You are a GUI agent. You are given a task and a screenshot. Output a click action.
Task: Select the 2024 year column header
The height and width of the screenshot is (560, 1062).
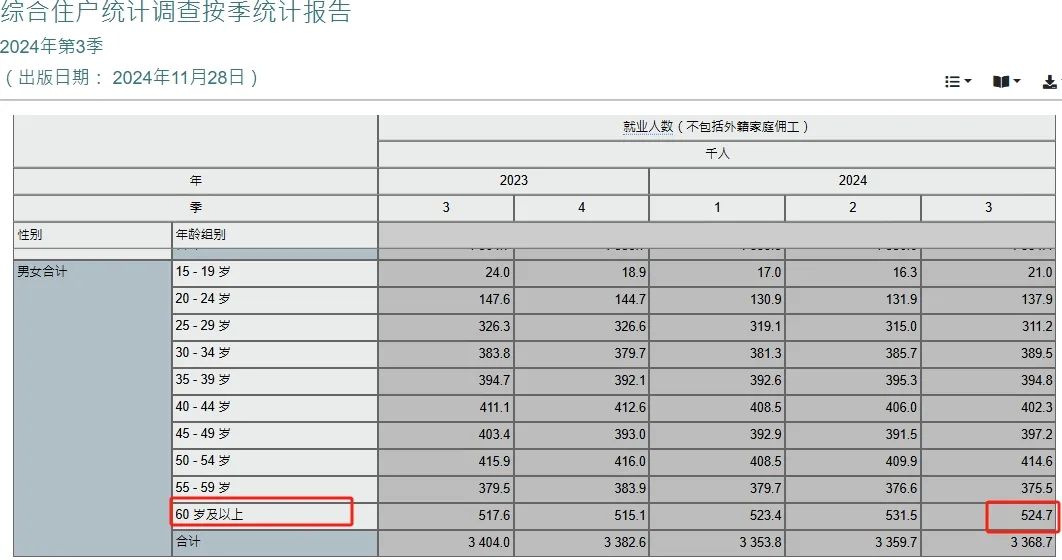(852, 181)
